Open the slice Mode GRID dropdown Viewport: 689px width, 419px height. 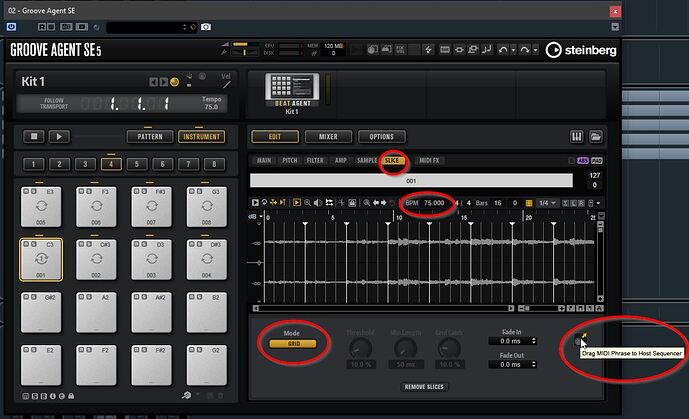tap(293, 344)
